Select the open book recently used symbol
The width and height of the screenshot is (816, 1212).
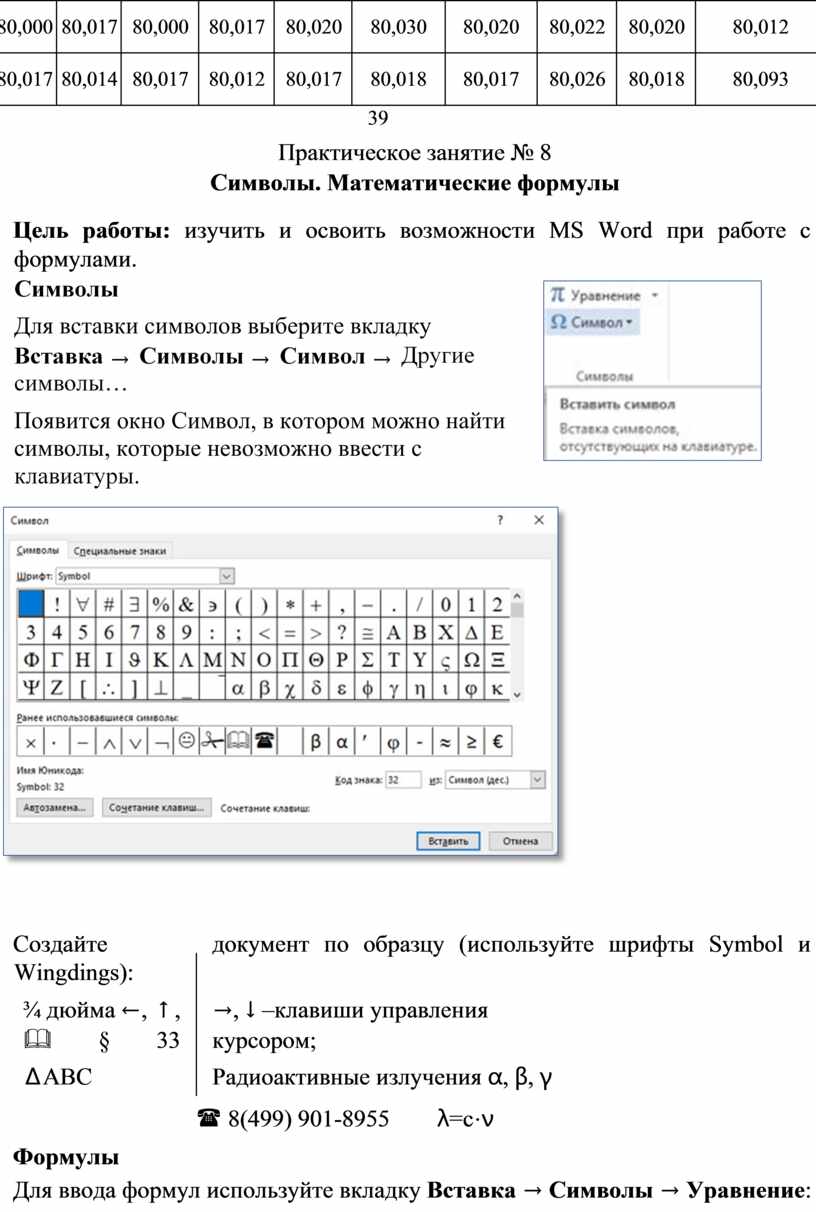pyautogui.click(x=238, y=741)
